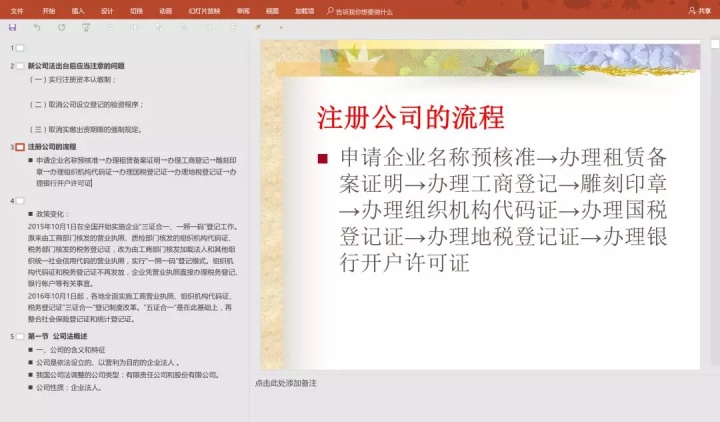Select slide 2 icon in outline
The image size is (720, 422).
tap(20, 66)
